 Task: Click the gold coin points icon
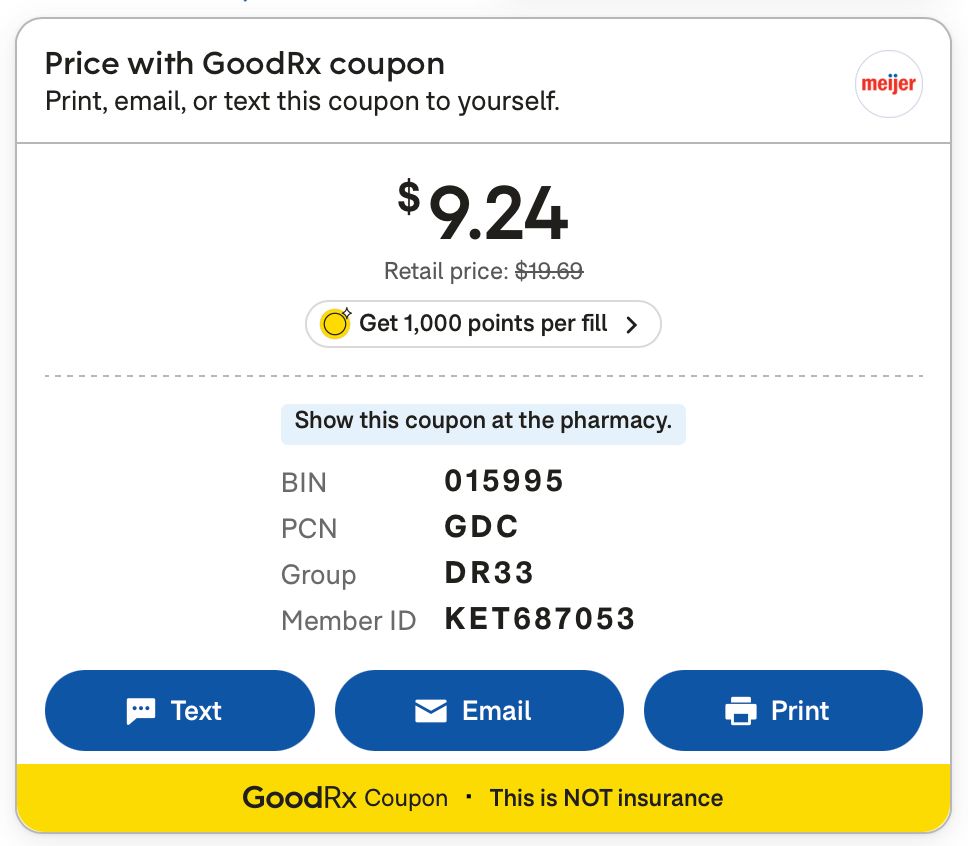(336, 323)
